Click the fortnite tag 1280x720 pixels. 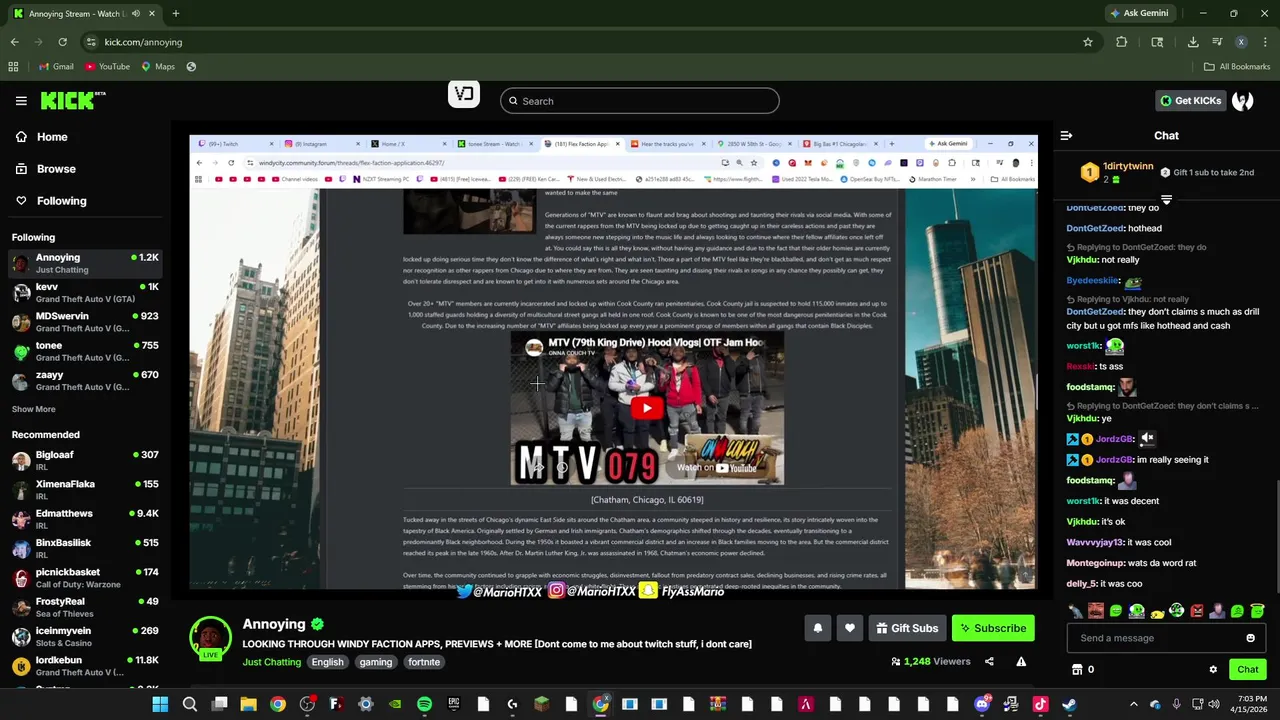pos(424,662)
